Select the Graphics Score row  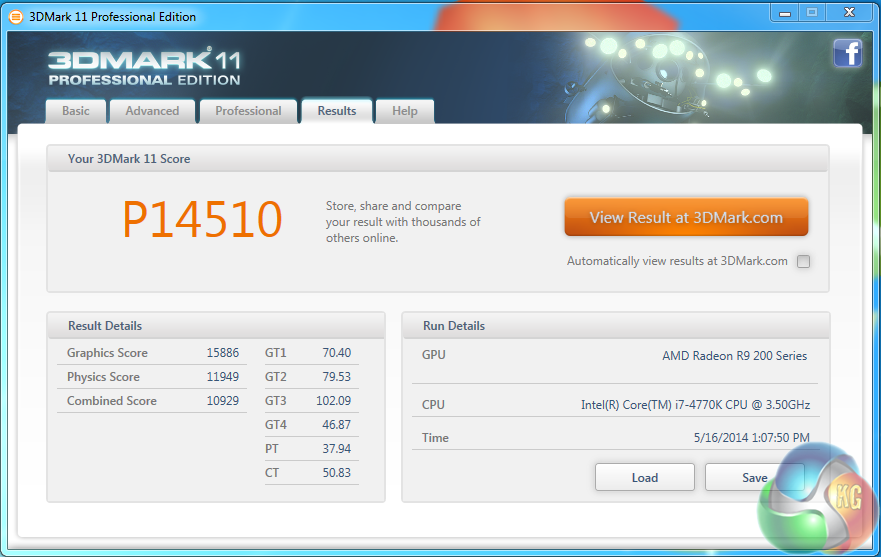point(152,353)
